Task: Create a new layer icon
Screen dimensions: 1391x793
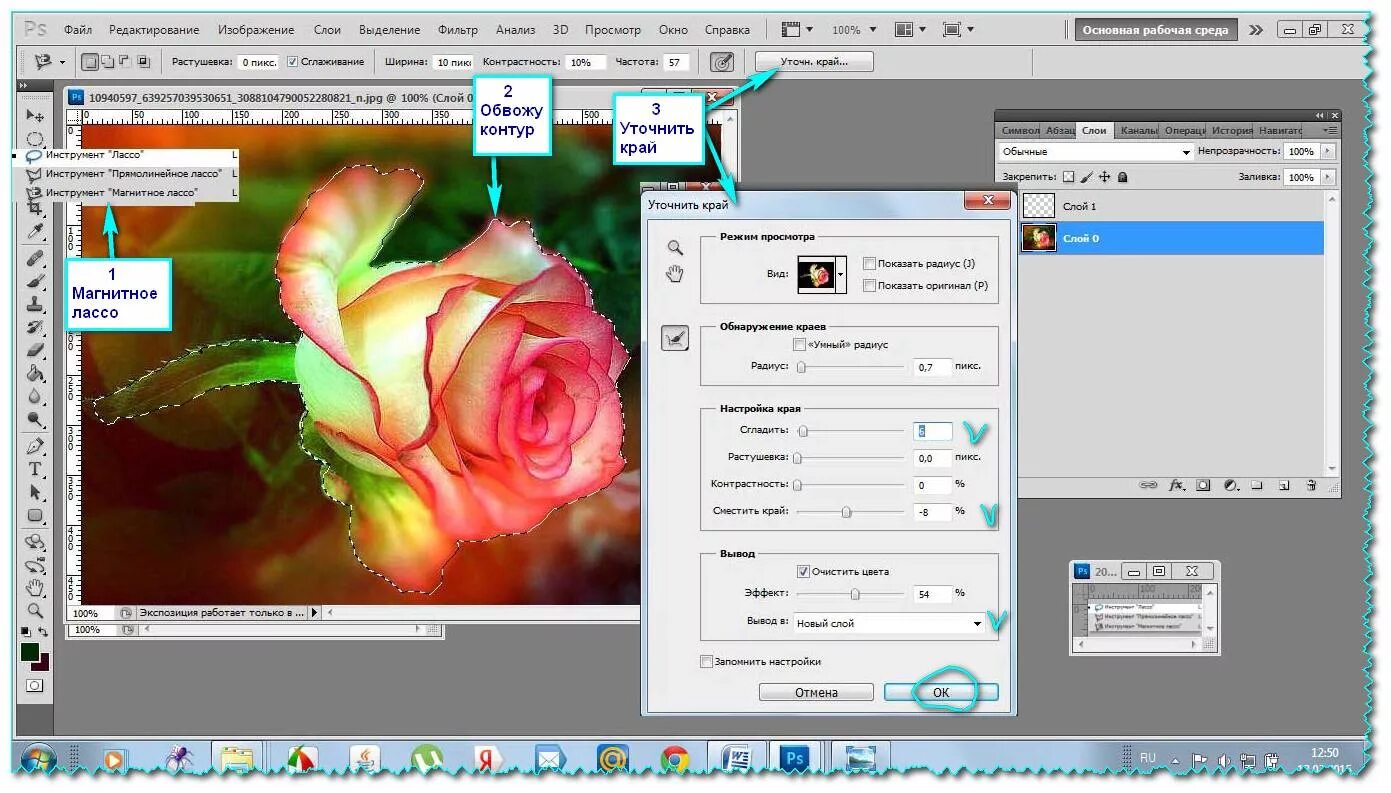Action: pyautogui.click(x=1284, y=485)
